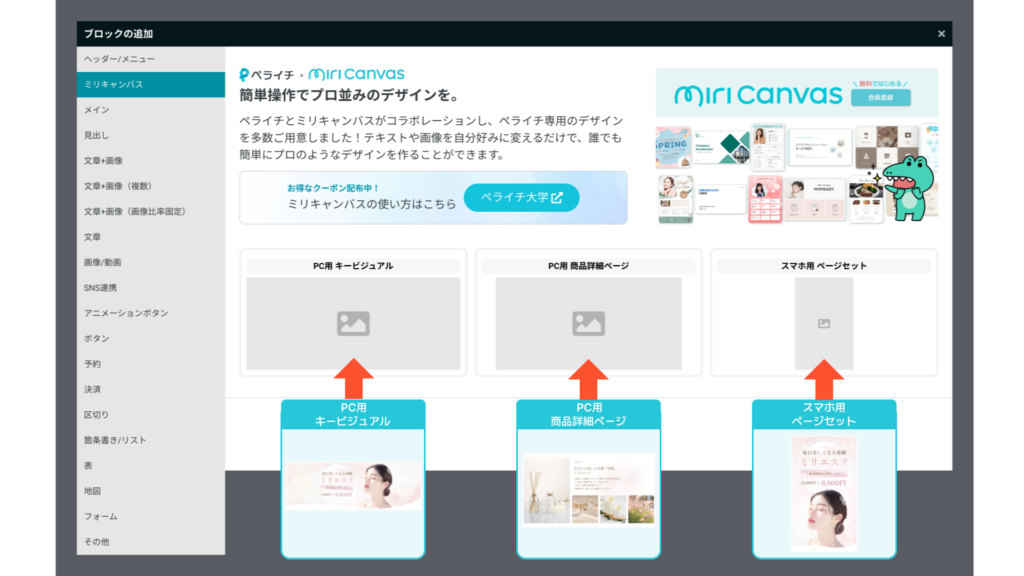The image size is (1024, 576).
Task: Select the SNS連携 category
Action: [151, 288]
